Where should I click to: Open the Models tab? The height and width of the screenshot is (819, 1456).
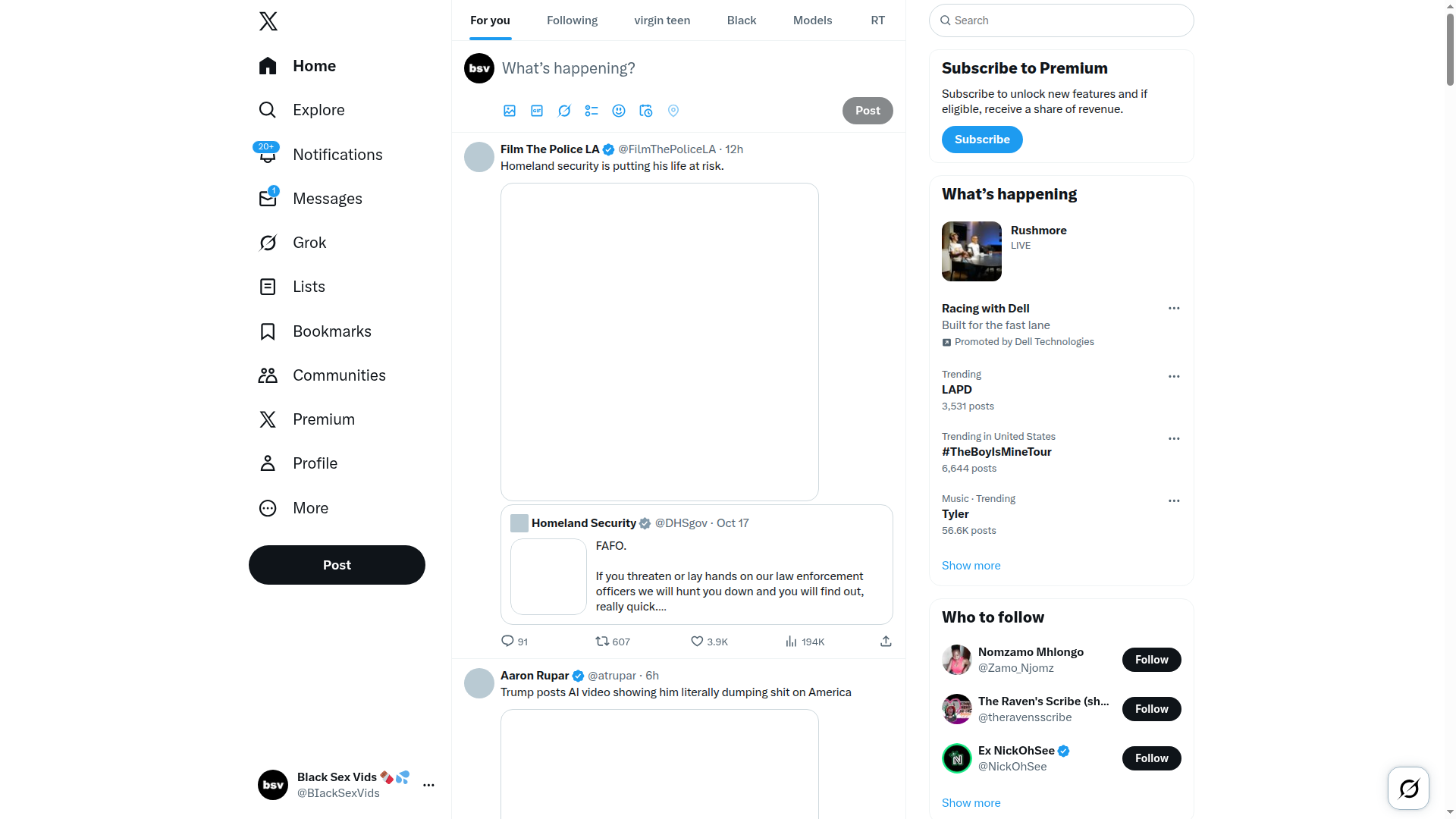pyautogui.click(x=812, y=20)
